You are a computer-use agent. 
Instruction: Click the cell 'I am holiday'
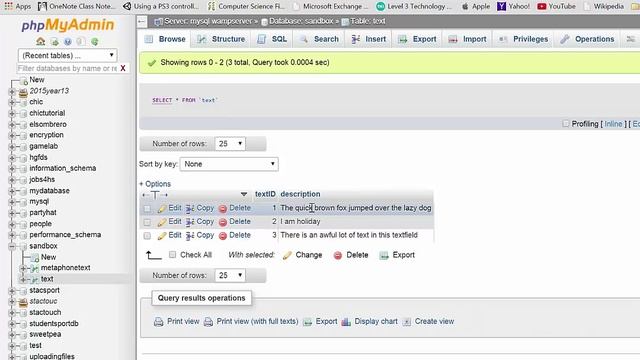coord(300,222)
